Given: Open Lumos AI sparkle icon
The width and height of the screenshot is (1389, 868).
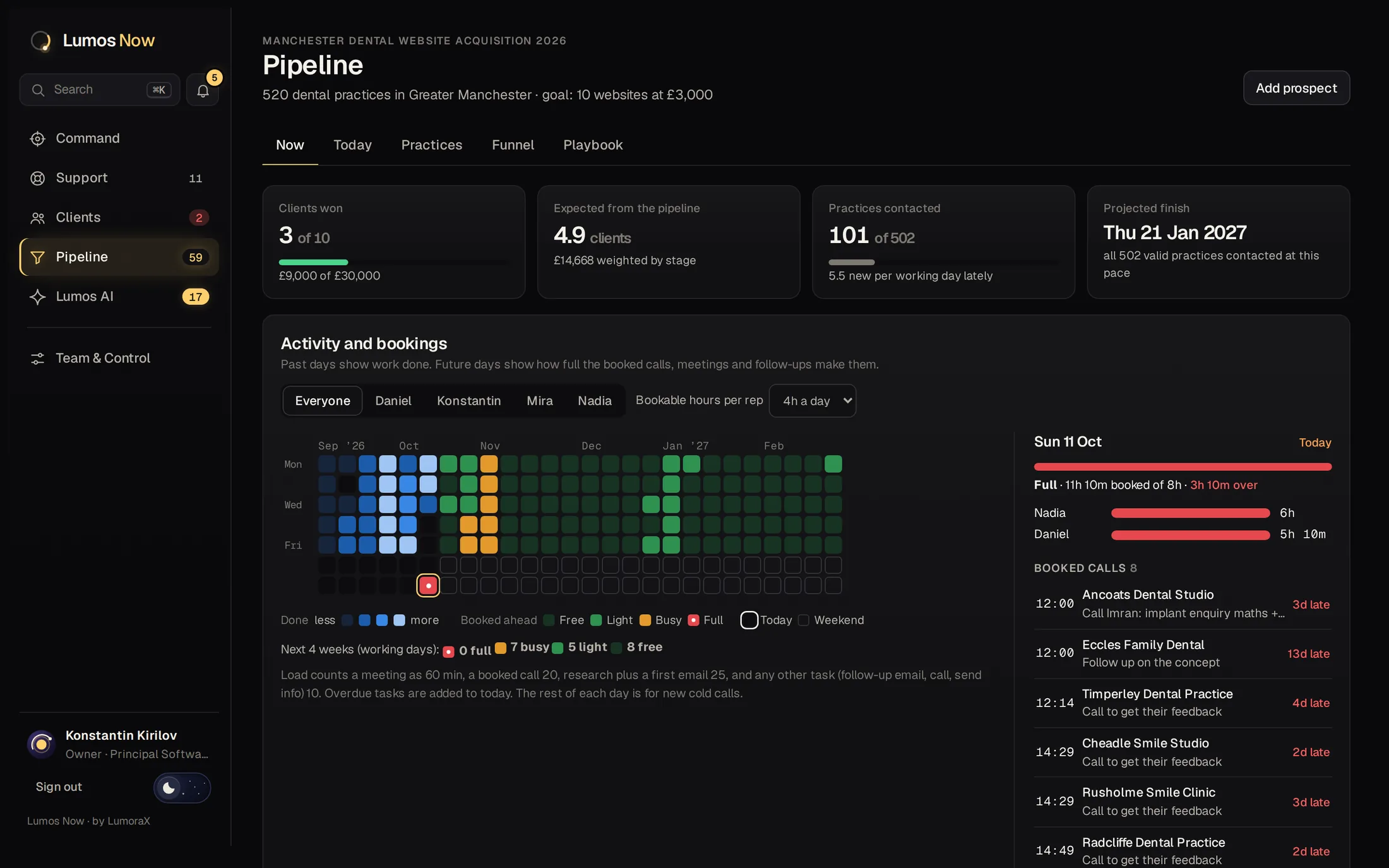Looking at the screenshot, I should click(37, 297).
